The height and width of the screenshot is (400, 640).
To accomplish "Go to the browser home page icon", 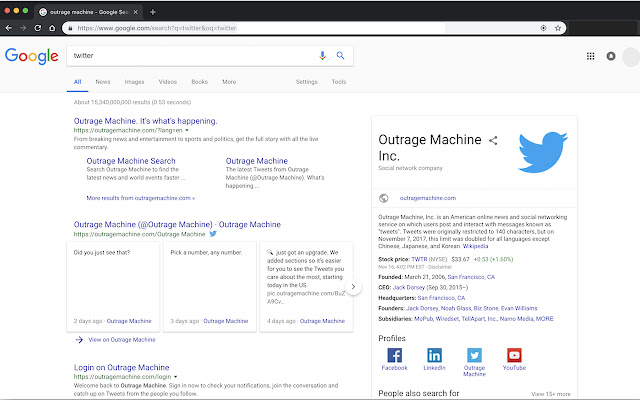I will 52,28.
